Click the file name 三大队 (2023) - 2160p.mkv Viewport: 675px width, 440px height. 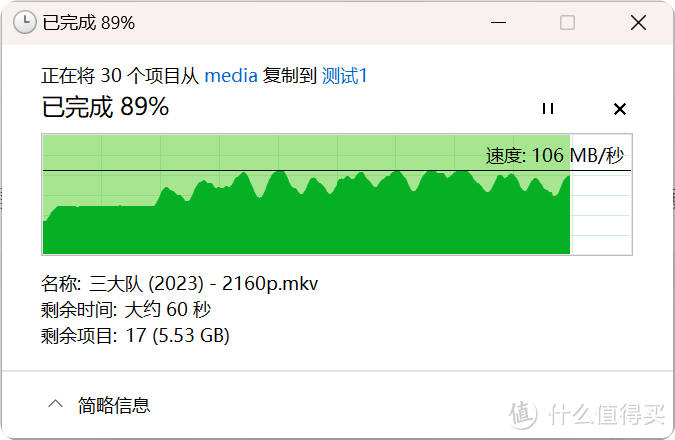pyautogui.click(x=204, y=283)
